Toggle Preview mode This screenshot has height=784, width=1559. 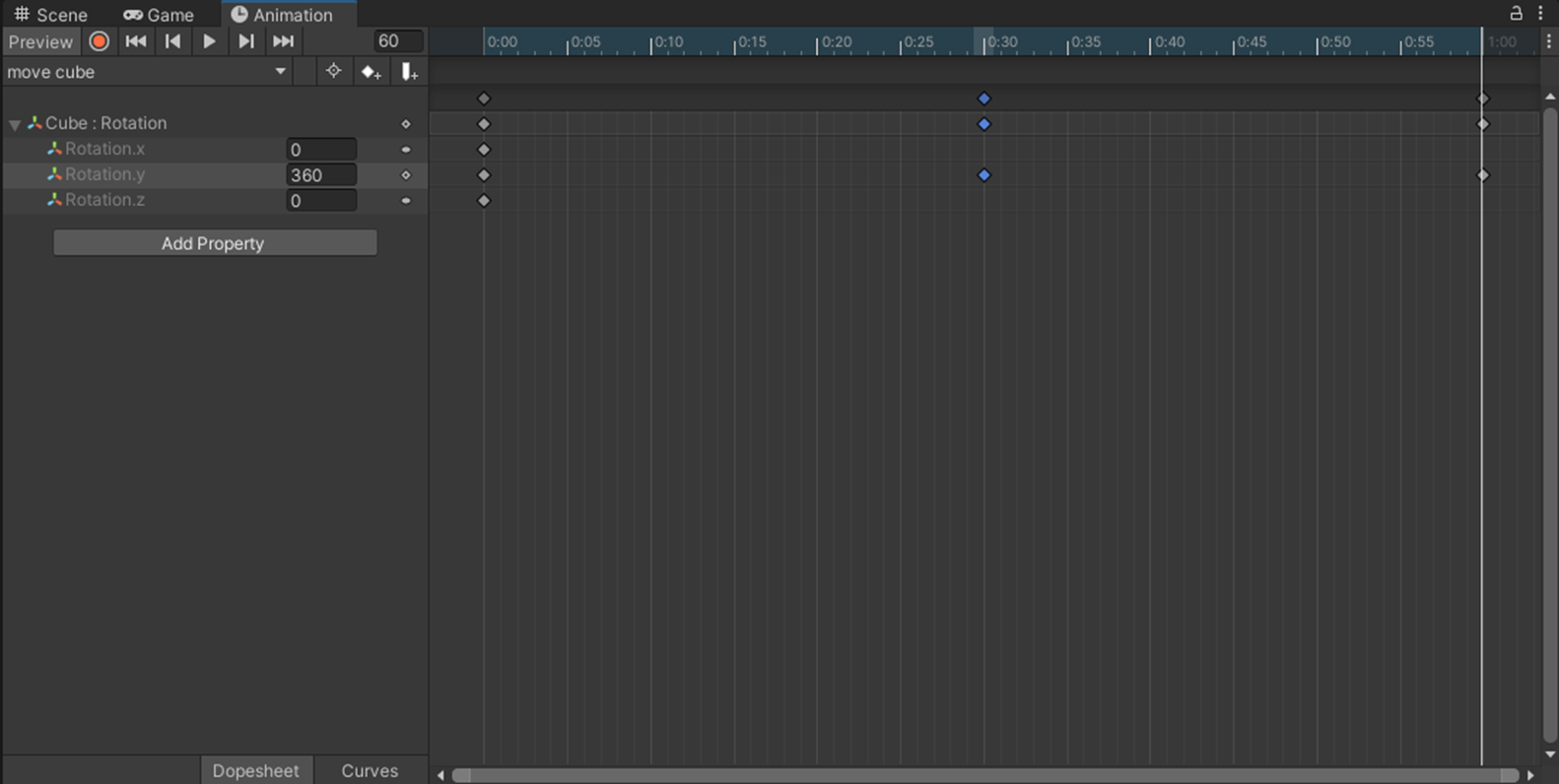coord(40,41)
